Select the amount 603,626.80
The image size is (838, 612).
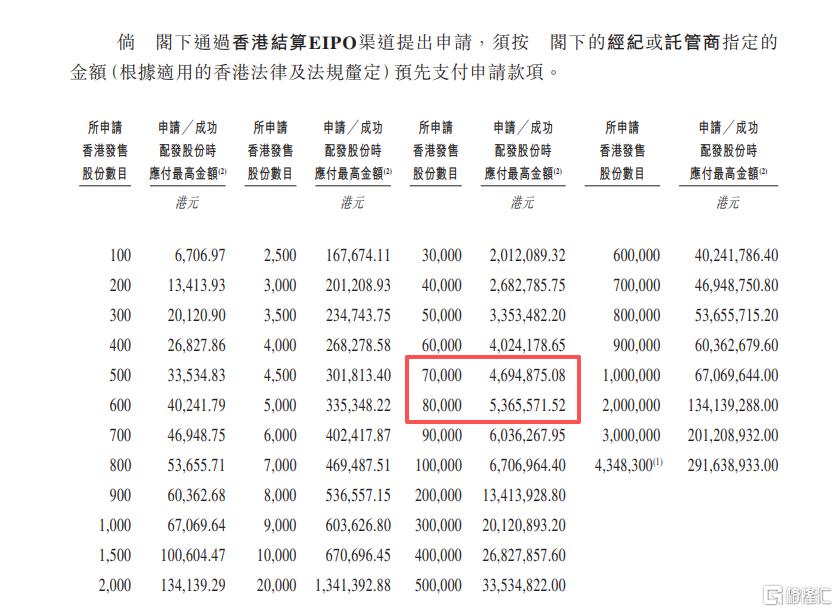(358, 525)
